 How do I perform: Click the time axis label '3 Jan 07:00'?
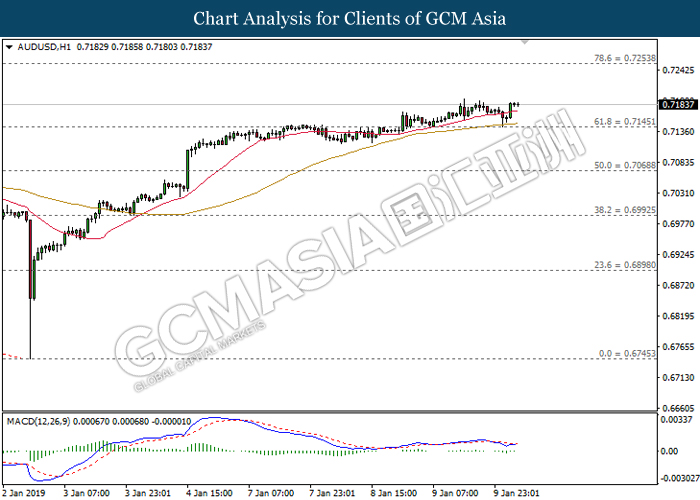(86, 493)
